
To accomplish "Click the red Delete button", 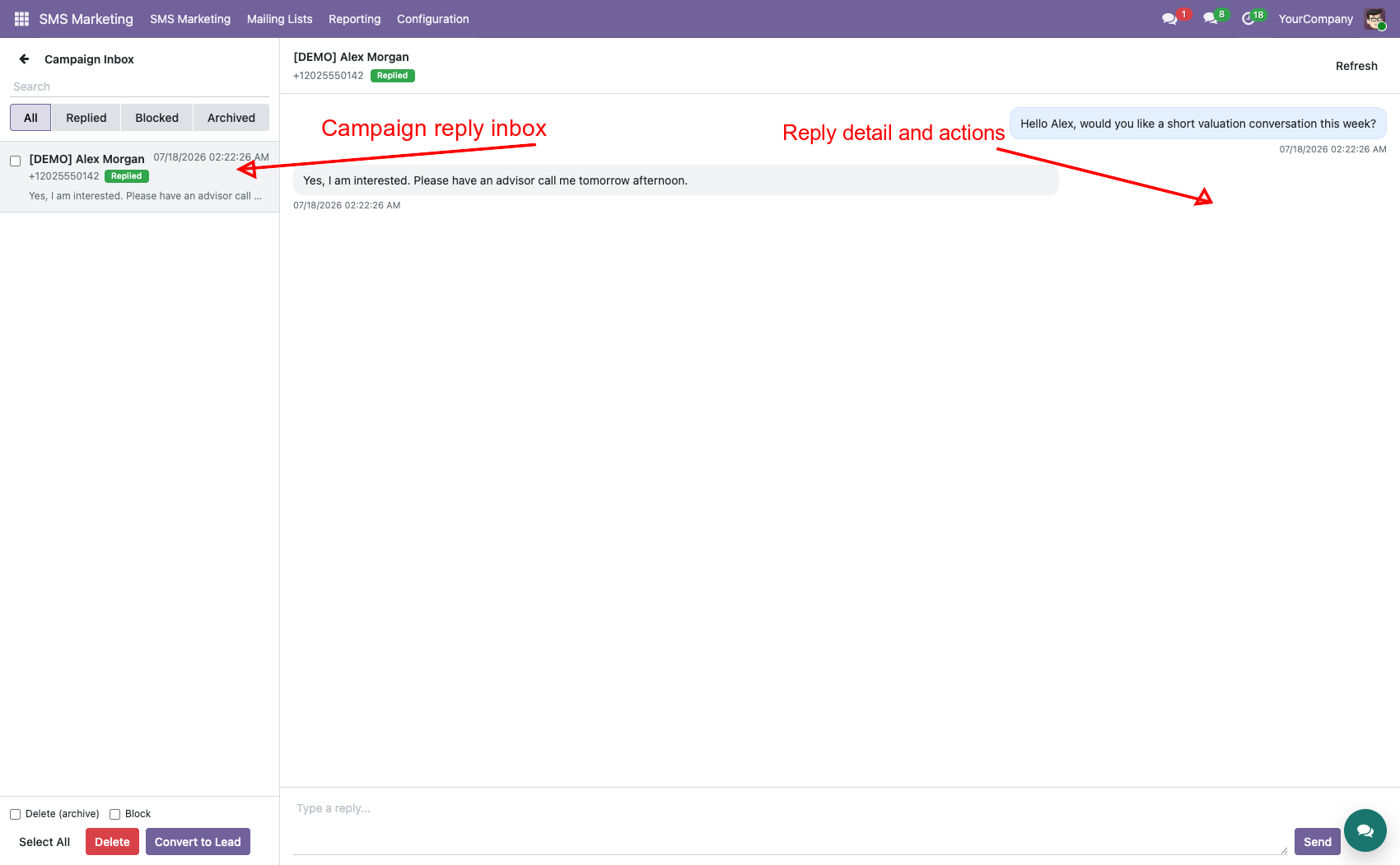I will [112, 842].
